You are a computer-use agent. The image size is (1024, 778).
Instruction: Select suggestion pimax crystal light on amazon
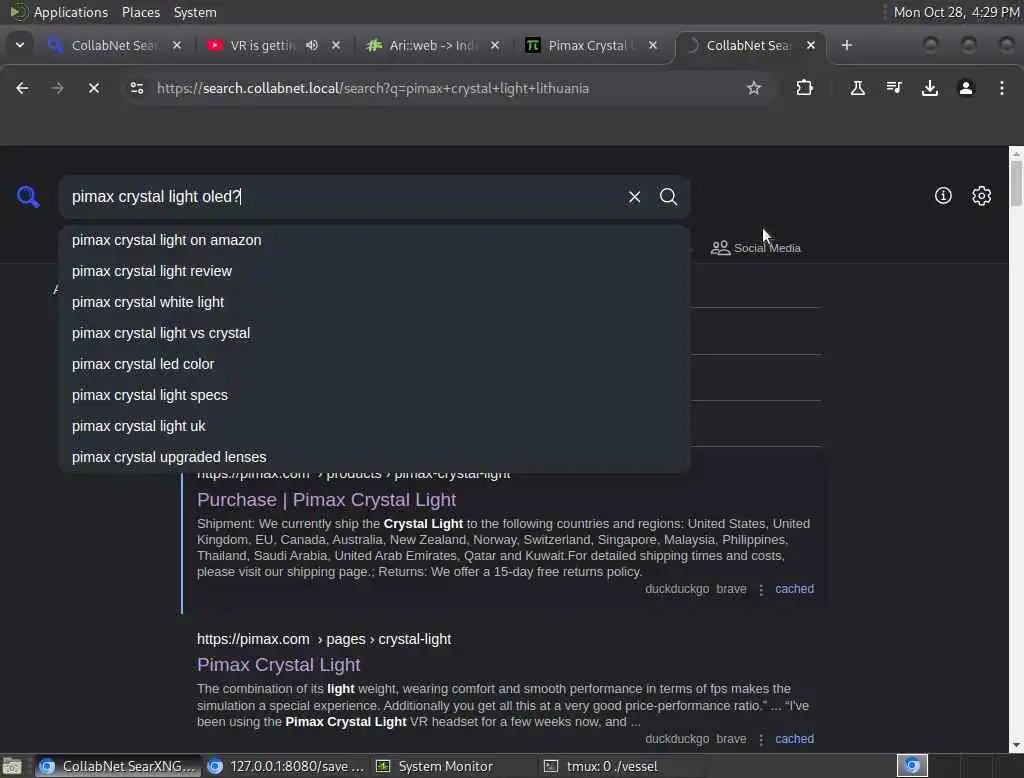[374, 240]
